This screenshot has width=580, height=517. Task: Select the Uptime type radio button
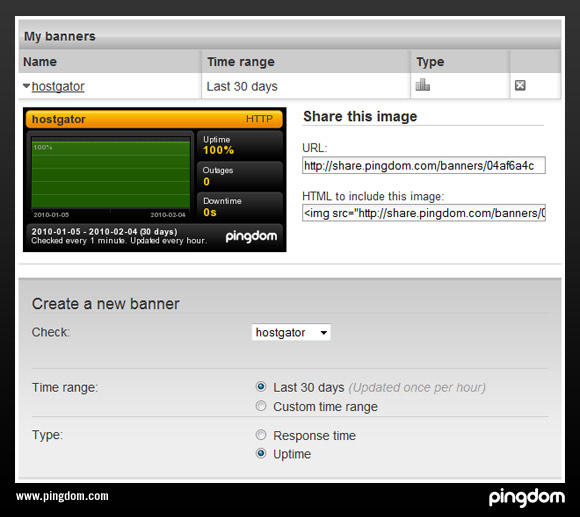[x=261, y=453]
